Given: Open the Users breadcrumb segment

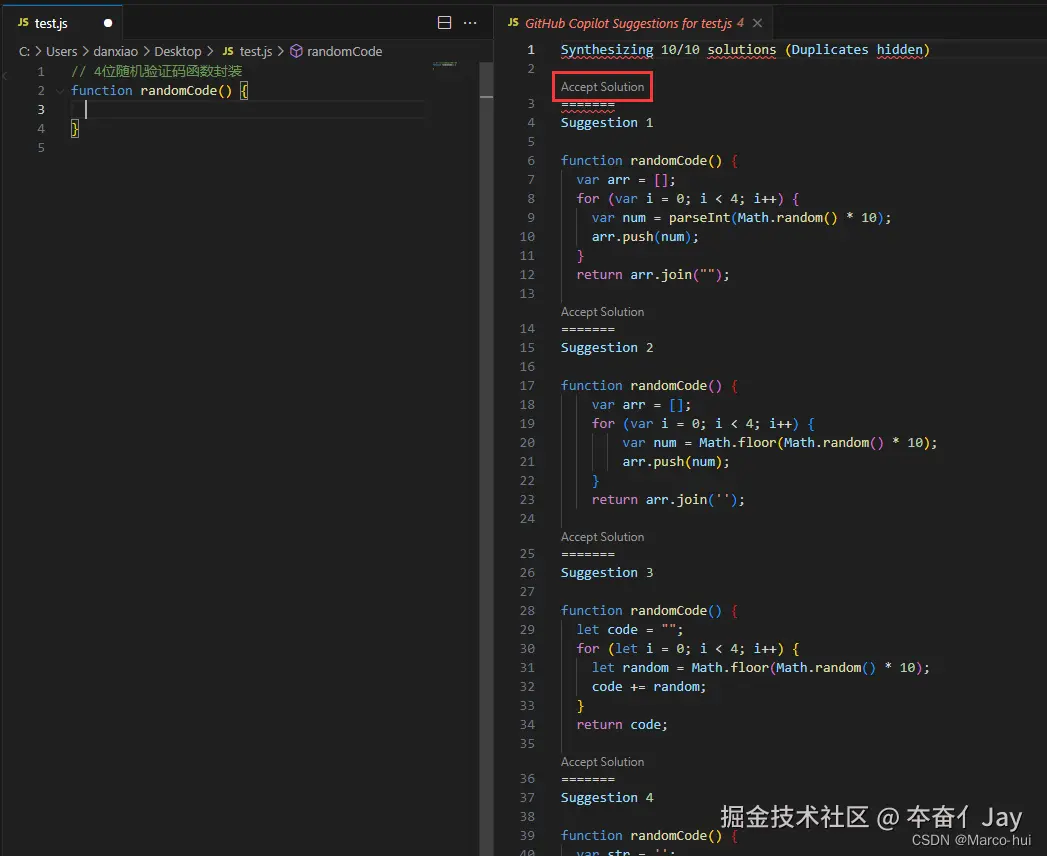Looking at the screenshot, I should pos(61,51).
